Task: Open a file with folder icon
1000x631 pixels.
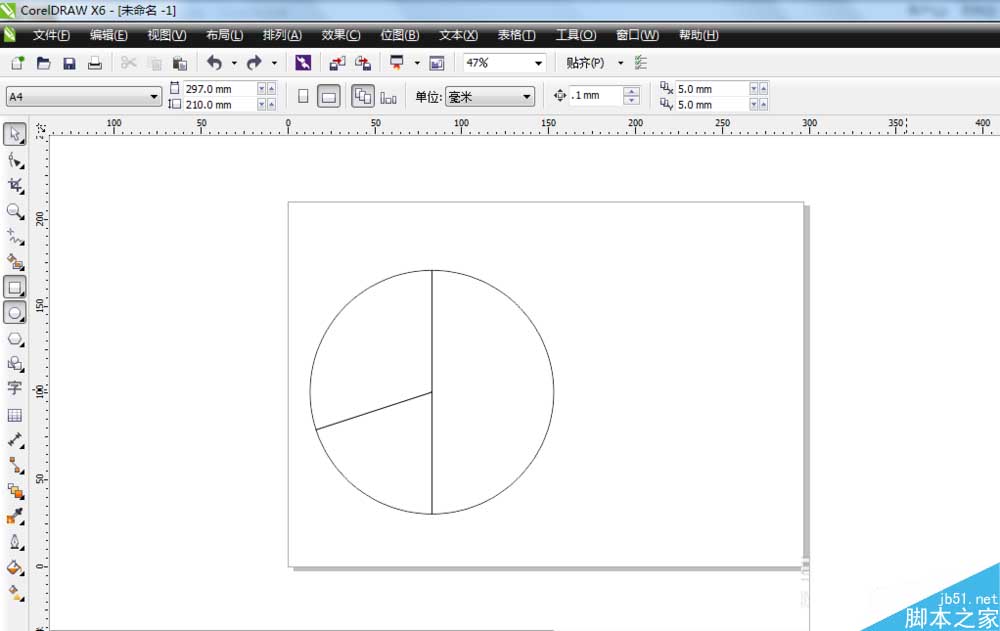Action: tap(43, 63)
